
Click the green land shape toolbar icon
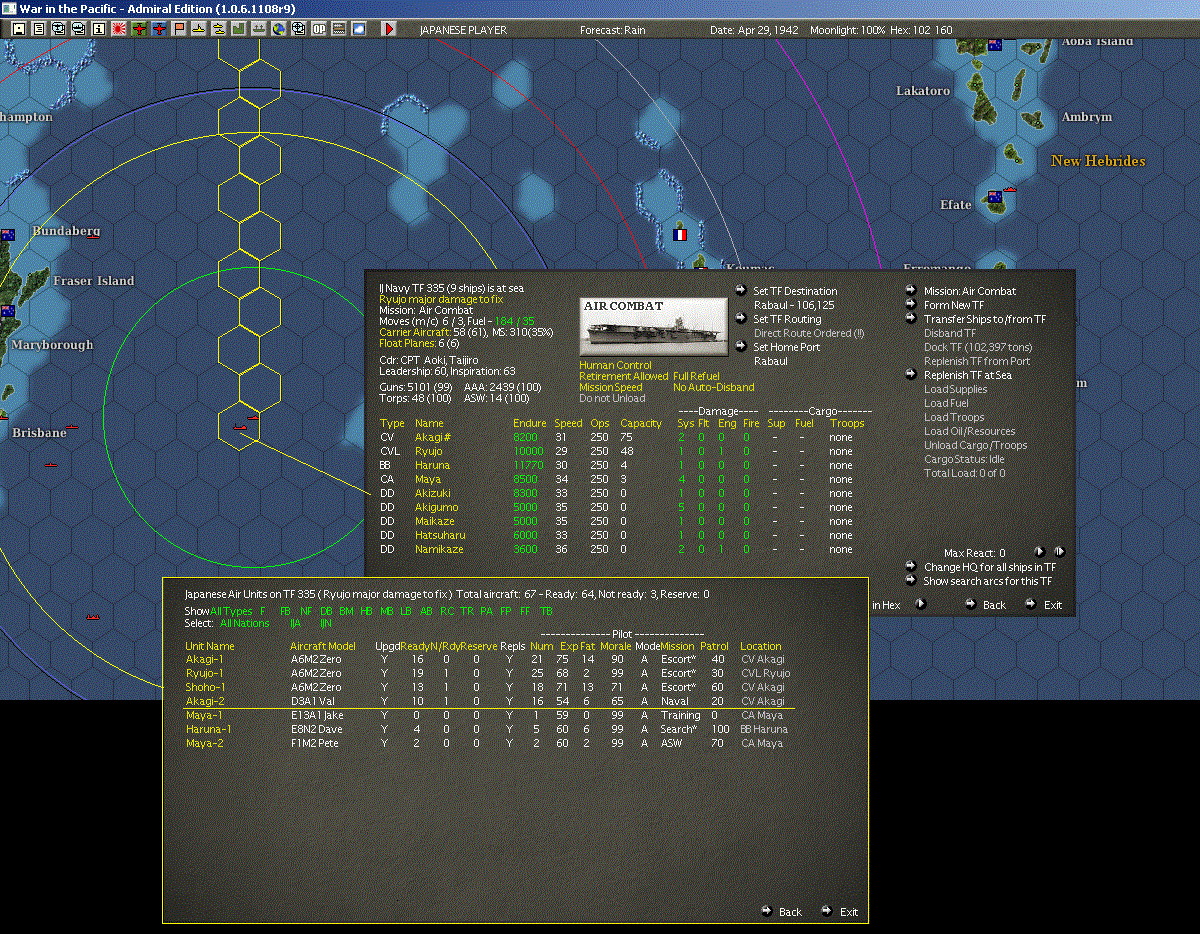[x=238, y=29]
